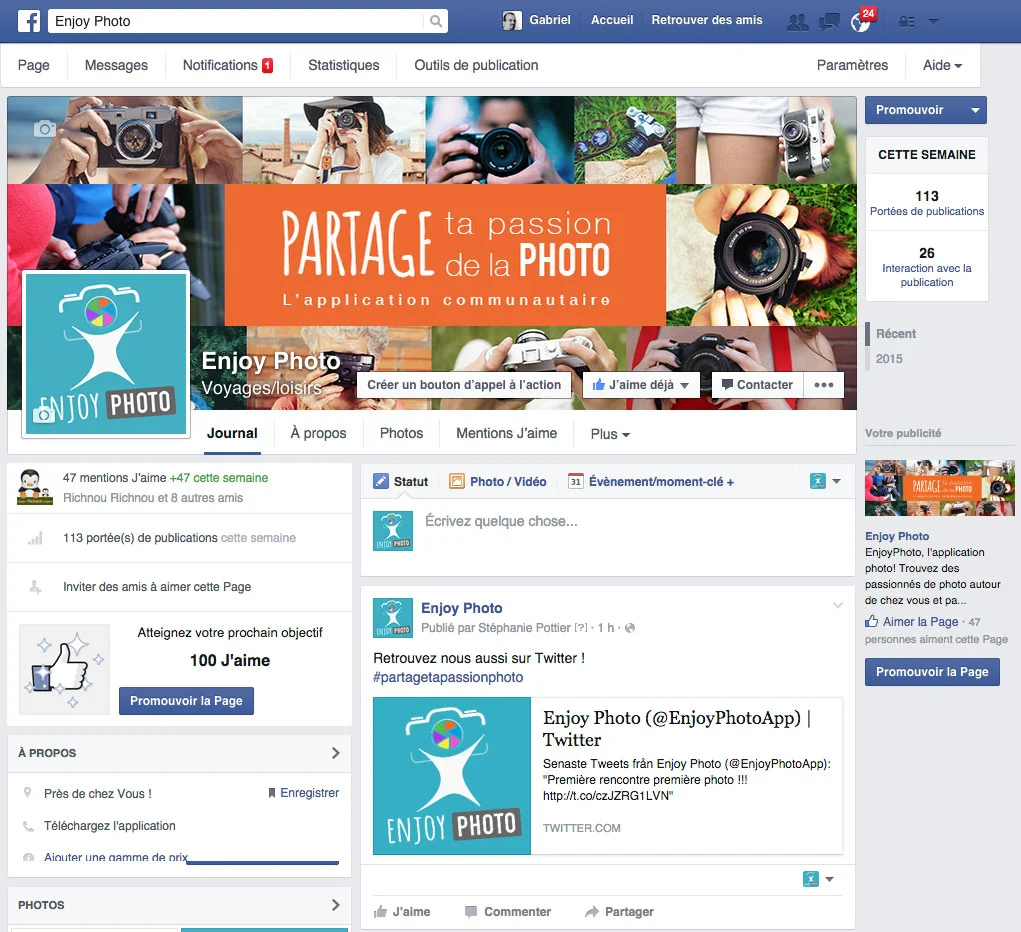Click the invite friends person icon
The height and width of the screenshot is (932, 1021).
[35, 587]
